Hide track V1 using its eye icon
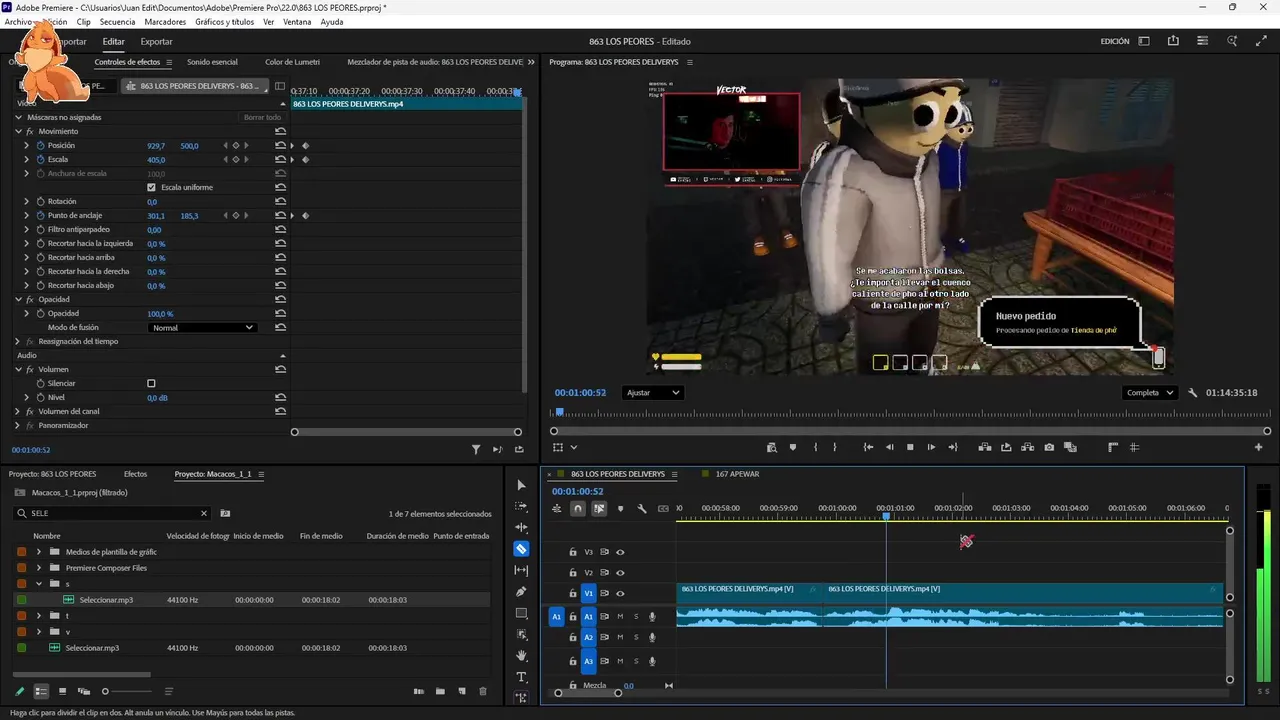The width and height of the screenshot is (1280, 720). (620, 594)
